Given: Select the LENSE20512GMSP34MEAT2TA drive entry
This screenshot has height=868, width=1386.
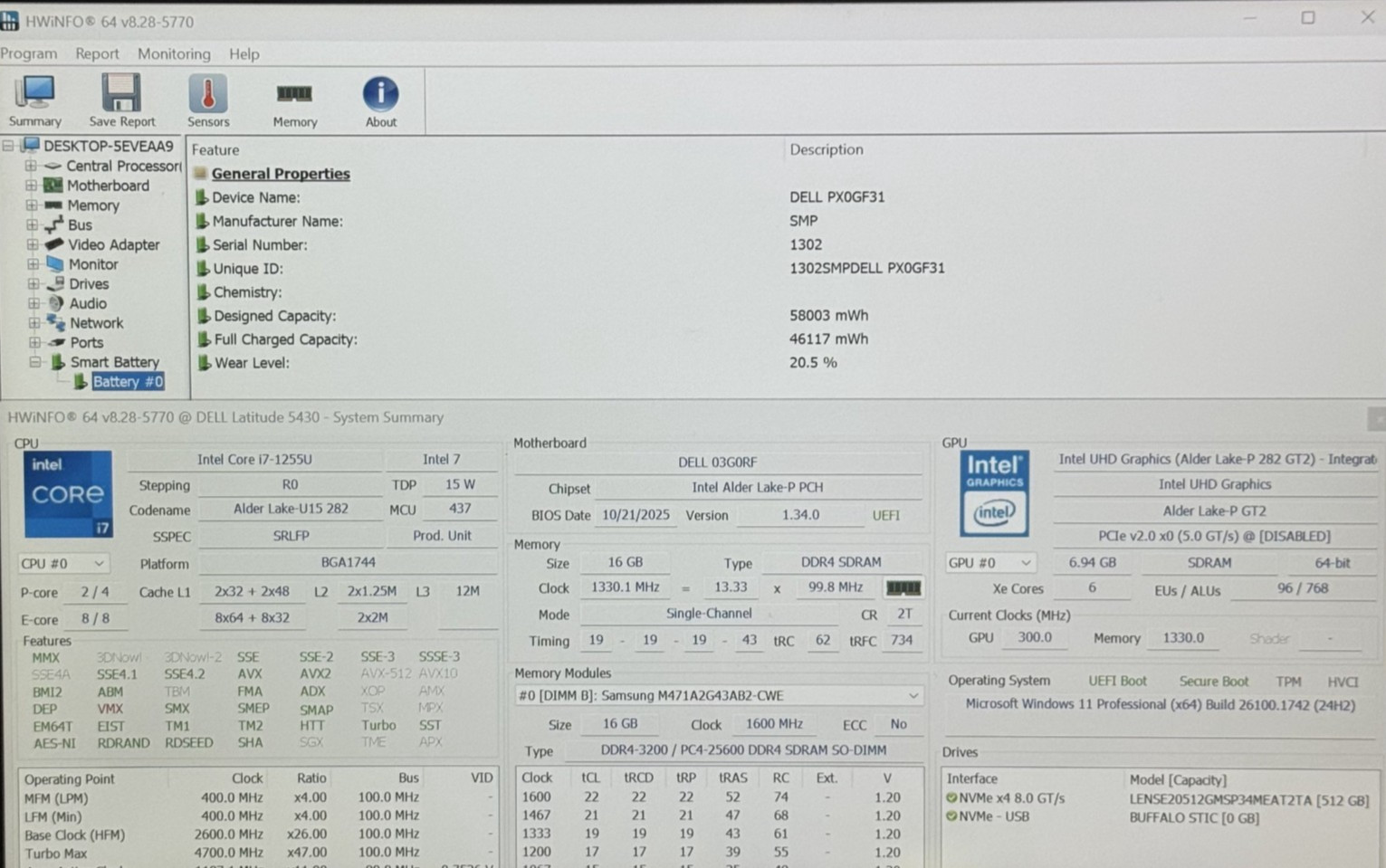Looking at the screenshot, I should pyautogui.click(x=1249, y=800).
